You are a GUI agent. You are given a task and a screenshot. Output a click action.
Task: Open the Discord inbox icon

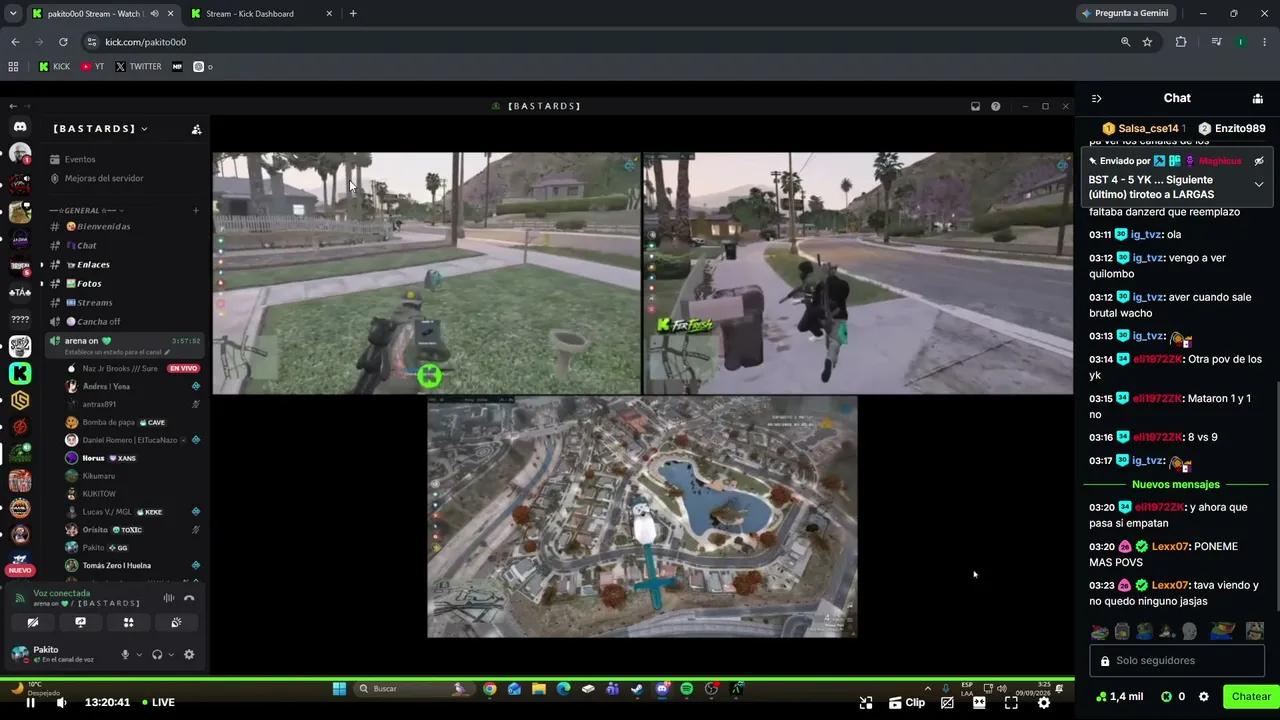[975, 106]
